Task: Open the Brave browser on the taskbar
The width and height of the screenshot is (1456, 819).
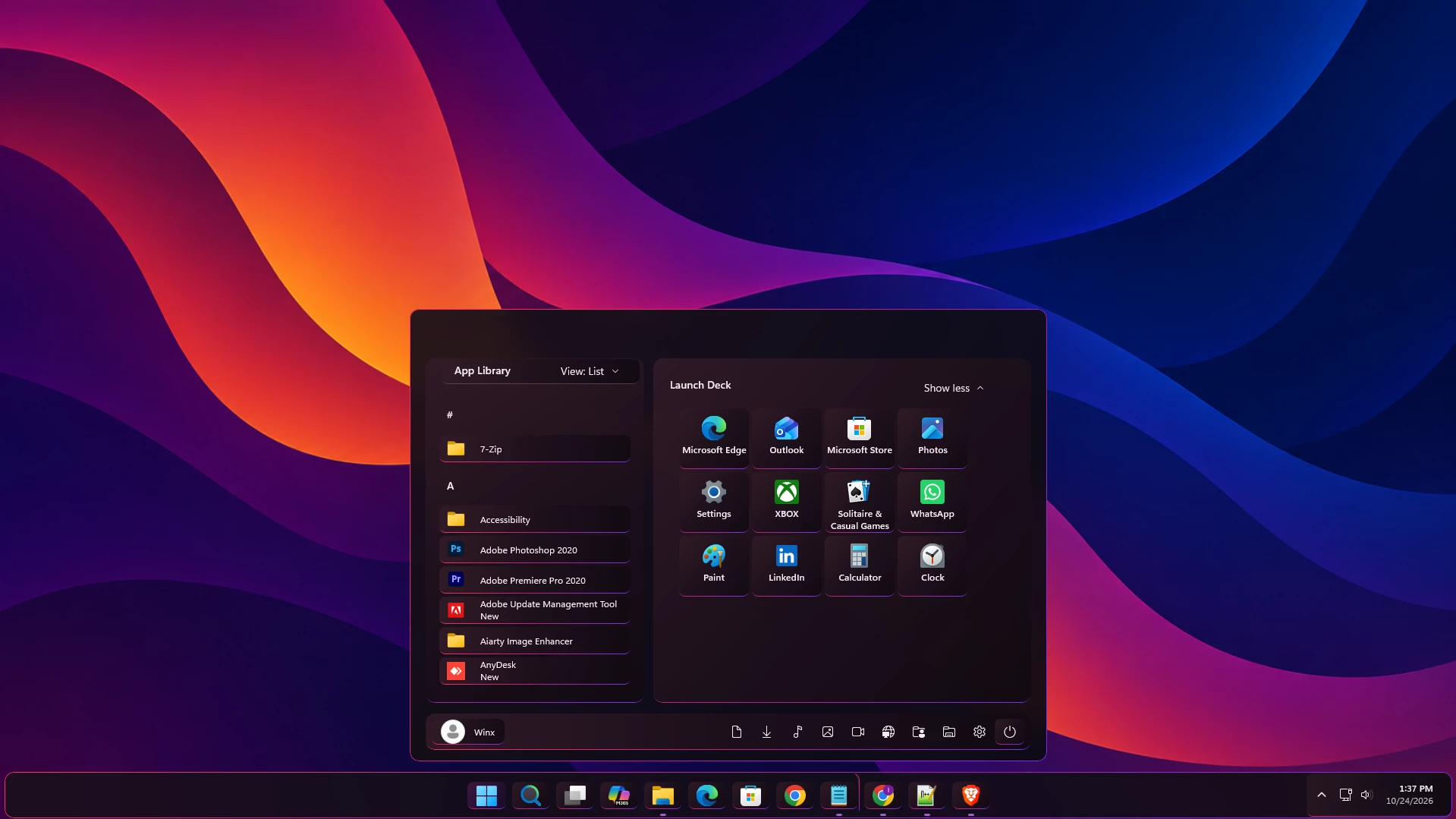Action: click(x=971, y=795)
